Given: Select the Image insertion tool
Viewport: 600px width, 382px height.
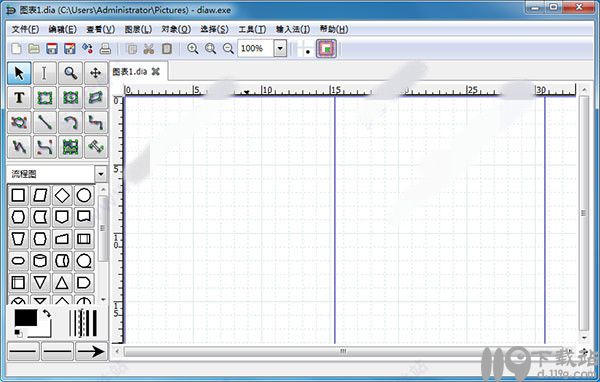Looking at the screenshot, I should pos(70,147).
